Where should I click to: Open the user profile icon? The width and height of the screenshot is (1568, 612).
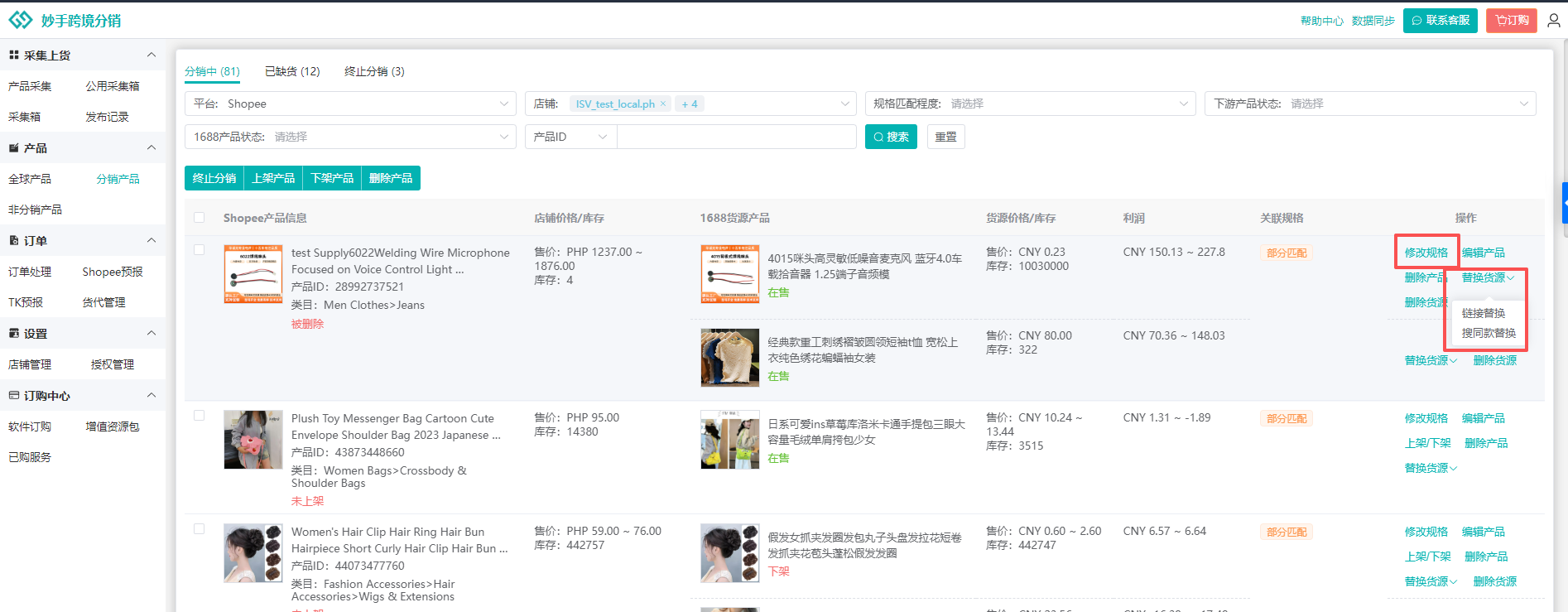click(1553, 21)
